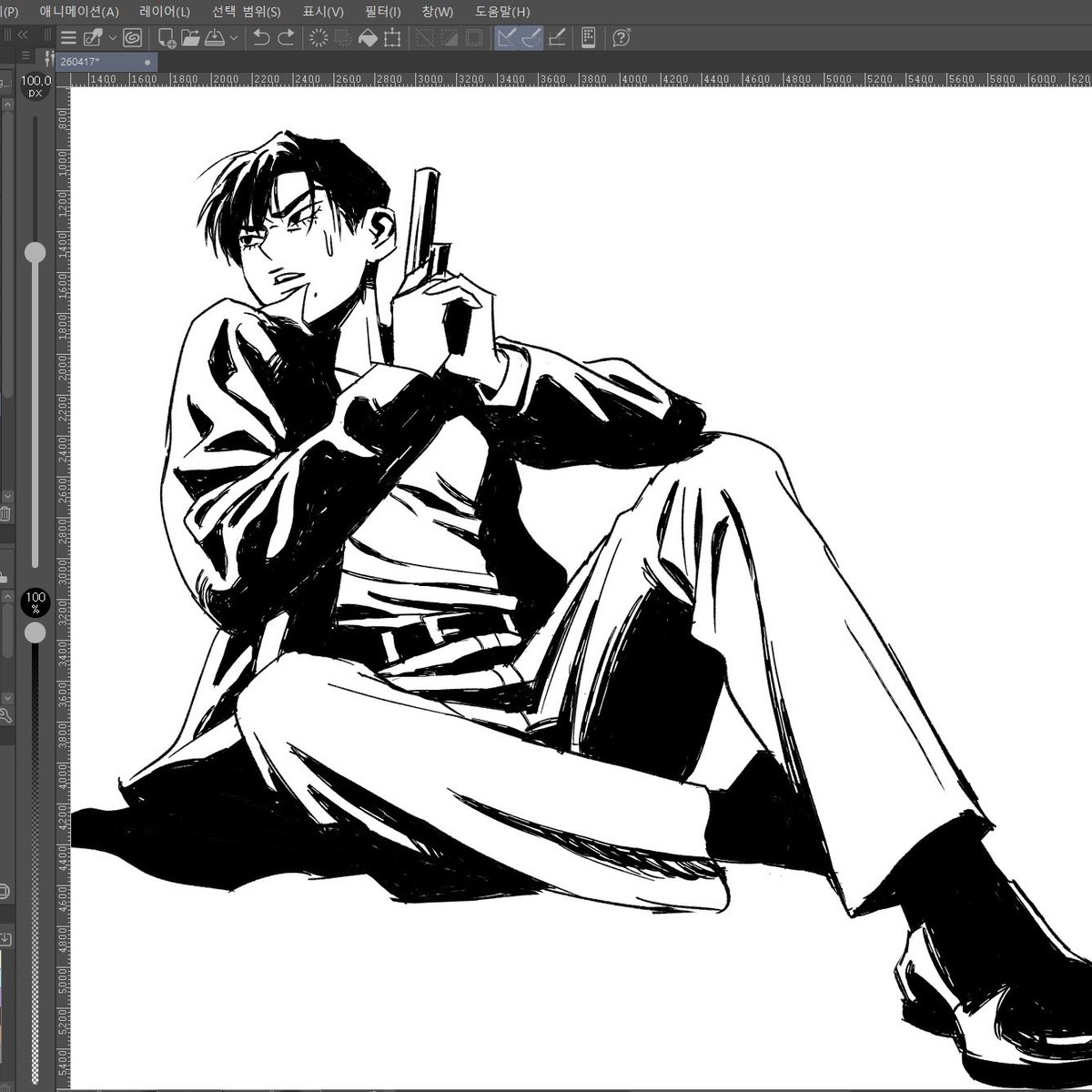Viewport: 1092px width, 1092px height.
Task: Click the vertical ruler beside canvas
Action: click(64, 589)
